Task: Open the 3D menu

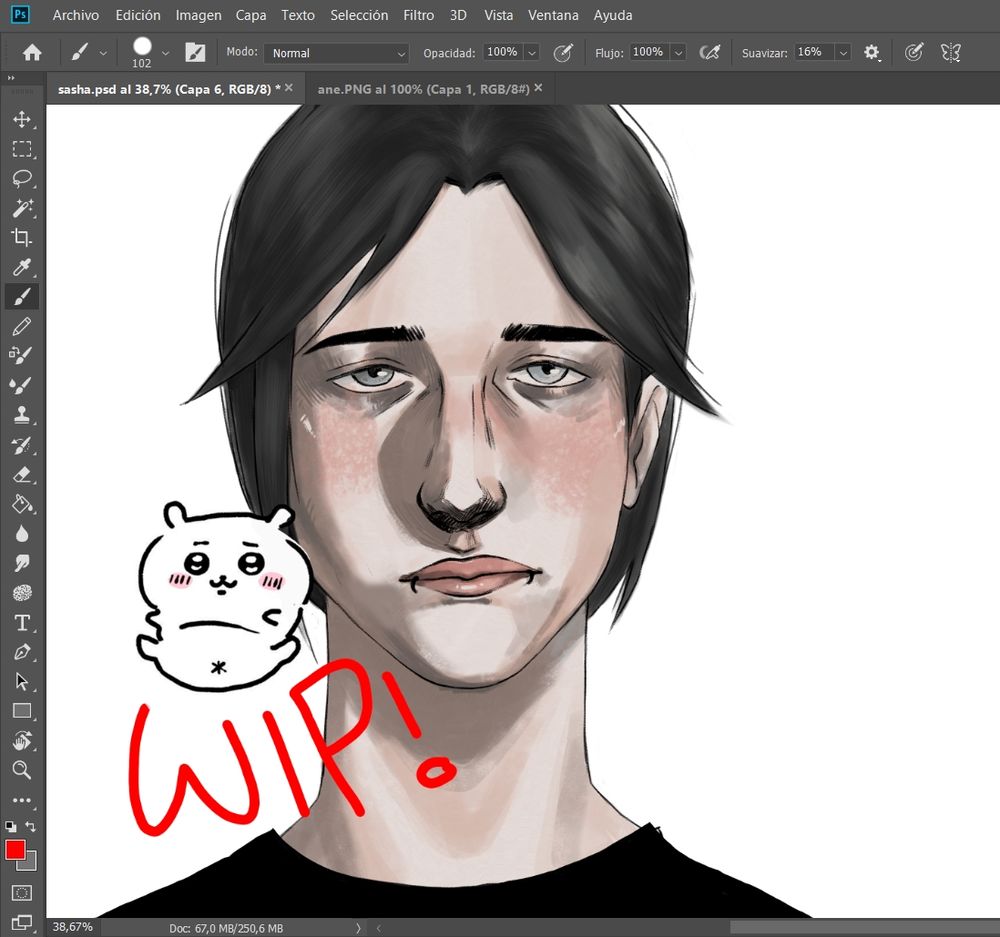Action: point(458,15)
